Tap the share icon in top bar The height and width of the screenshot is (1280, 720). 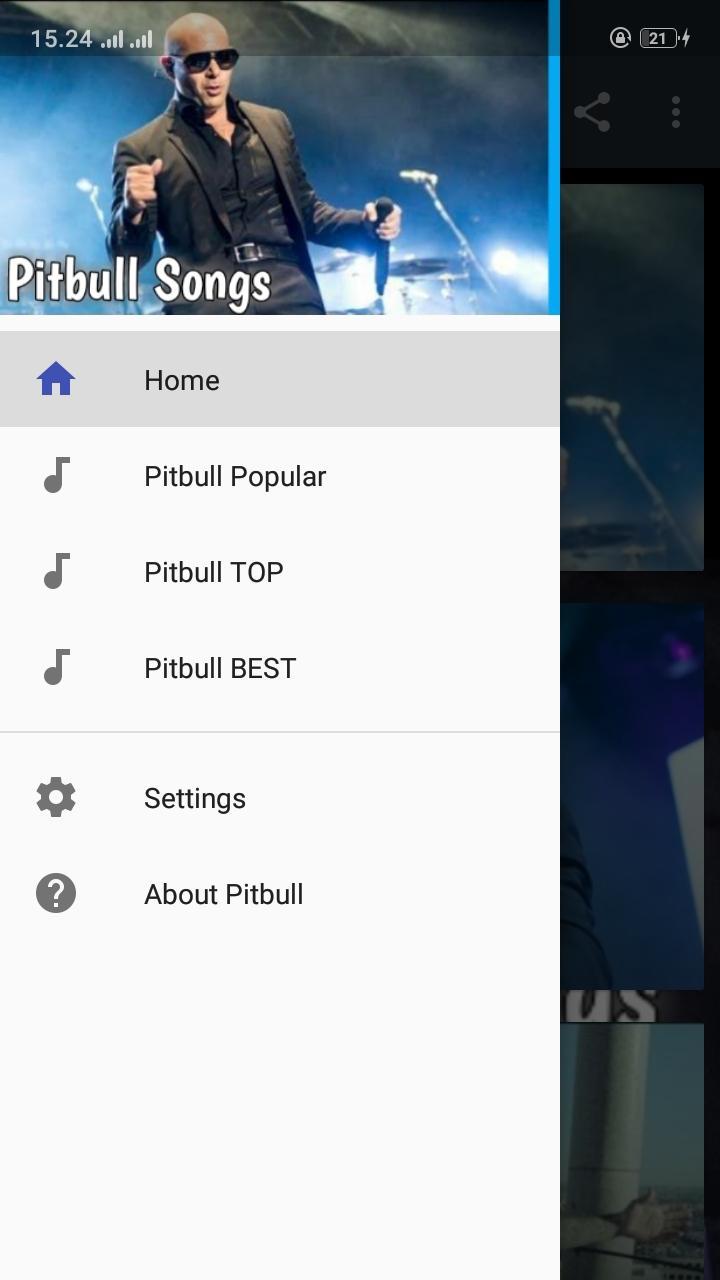tap(592, 112)
